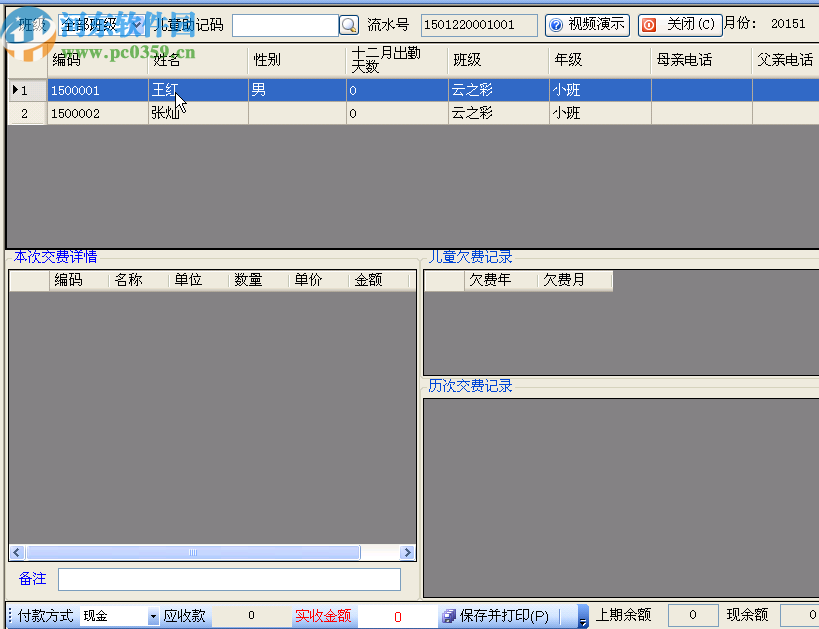Click 保存并打印(P) save and print
Screen dimensions: 819x629
(496, 616)
